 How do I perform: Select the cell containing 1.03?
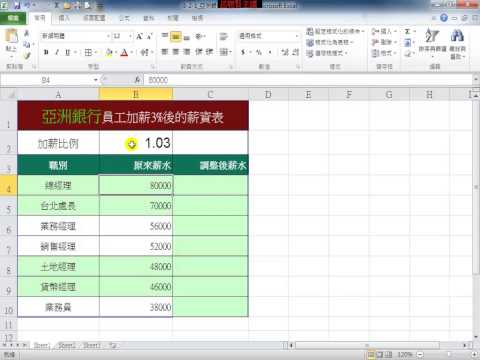tap(136, 143)
